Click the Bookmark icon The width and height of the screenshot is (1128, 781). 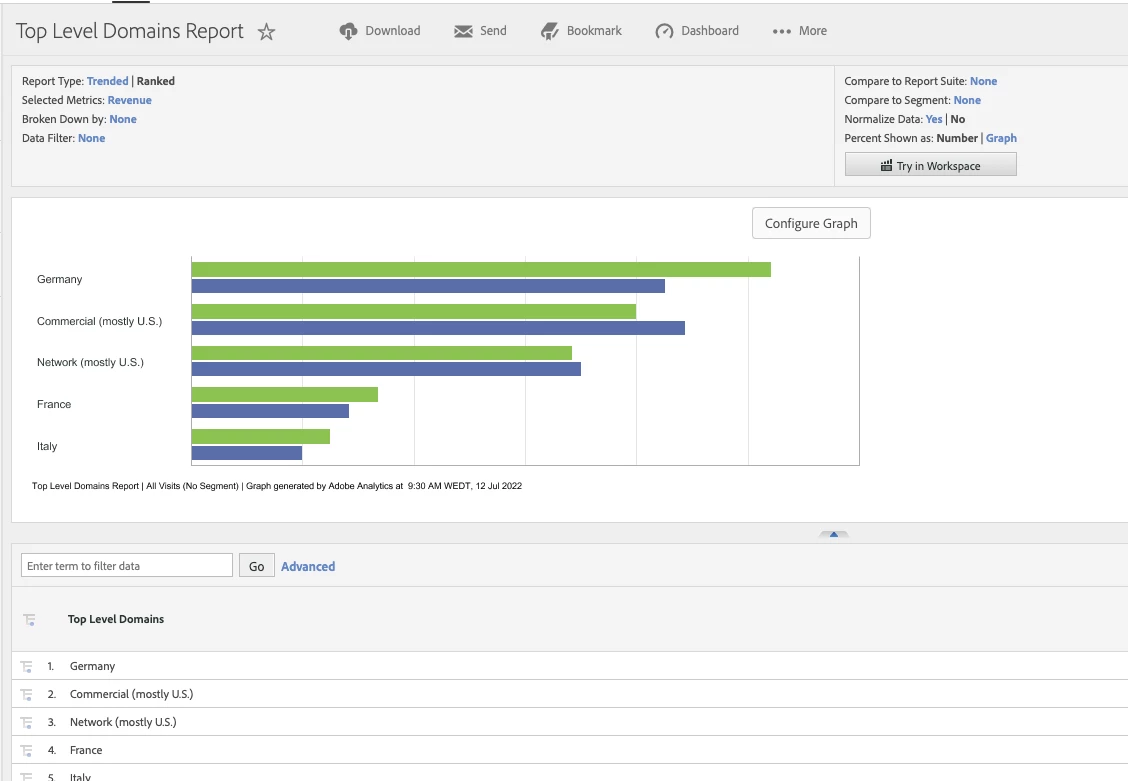(x=550, y=31)
